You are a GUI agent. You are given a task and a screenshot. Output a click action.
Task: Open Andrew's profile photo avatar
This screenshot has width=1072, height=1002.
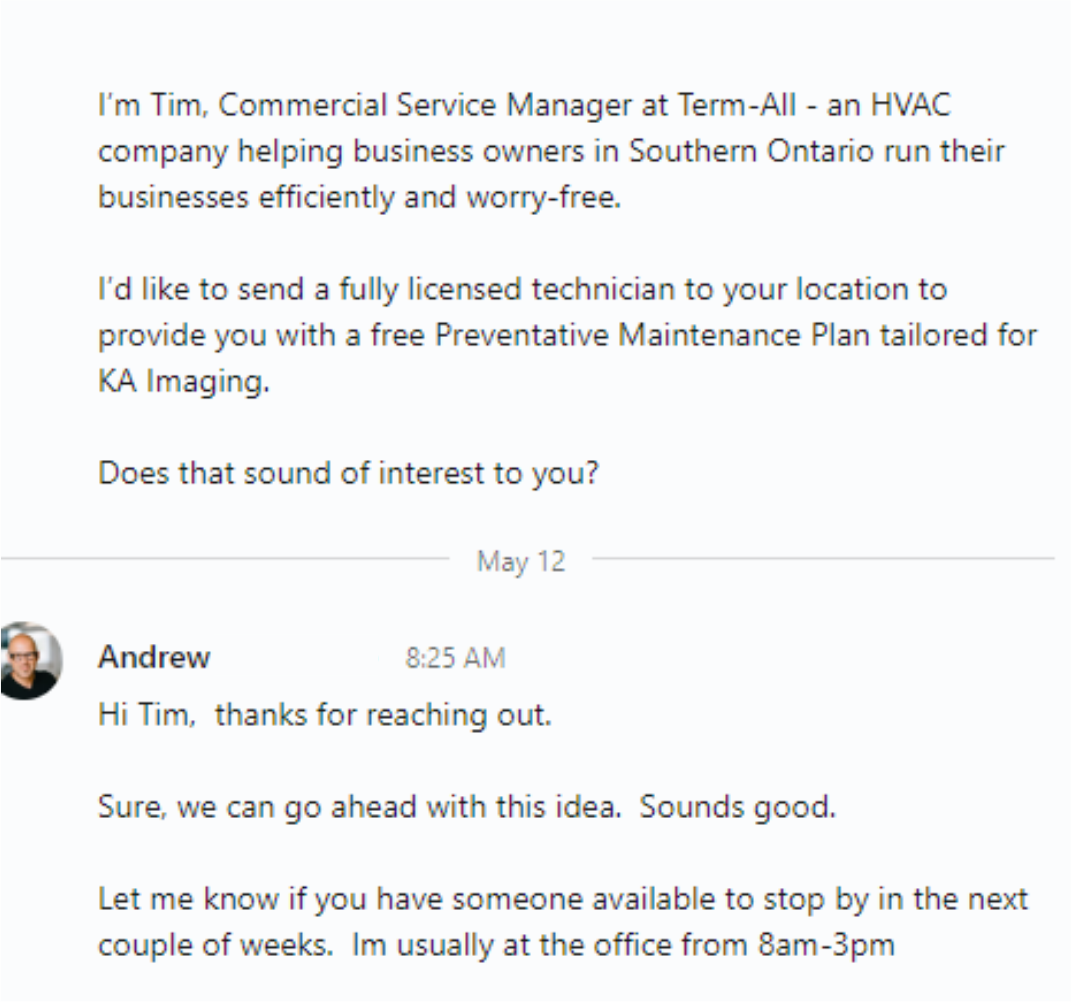pyautogui.click(x=29, y=660)
